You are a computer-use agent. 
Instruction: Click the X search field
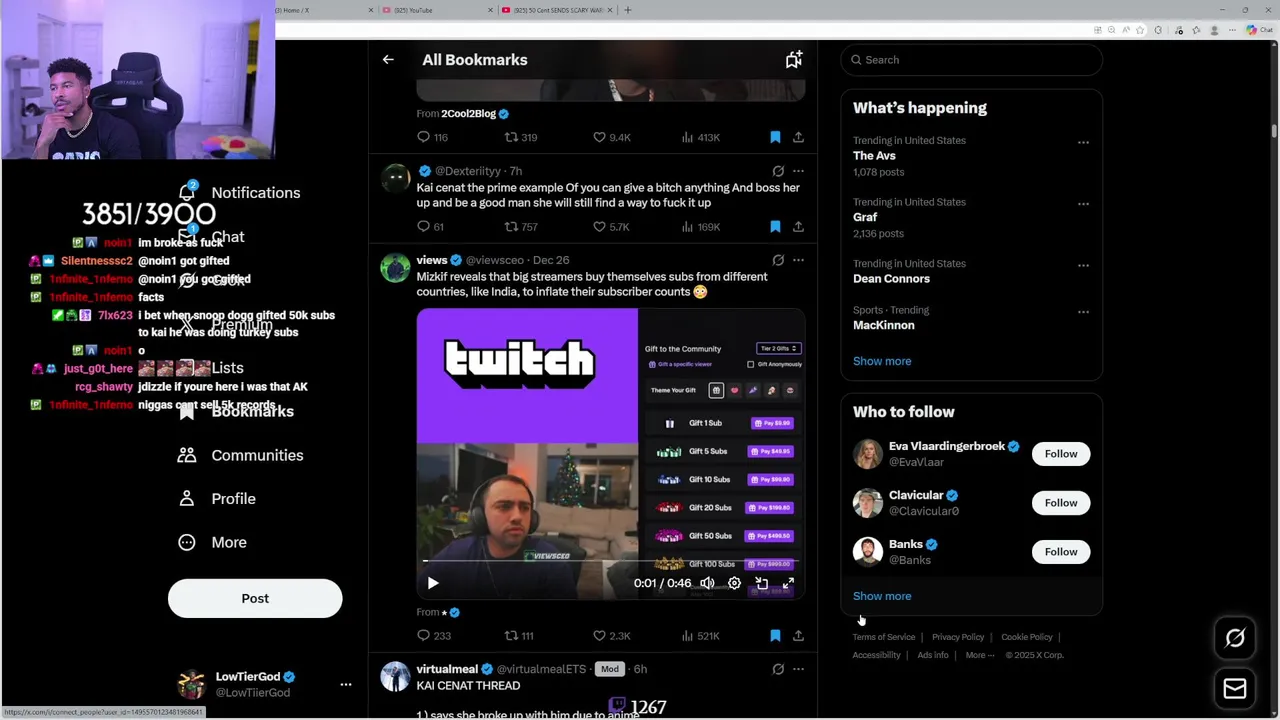point(972,60)
